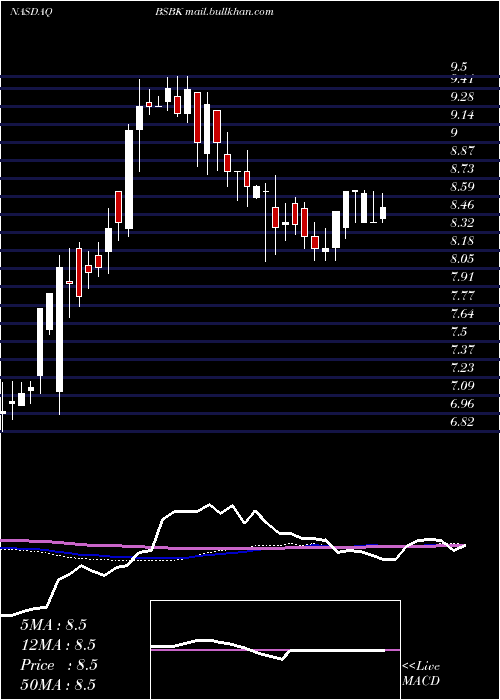Click the 9.5 price axis label
Screen dimensions: 500x700
(x=458, y=67)
